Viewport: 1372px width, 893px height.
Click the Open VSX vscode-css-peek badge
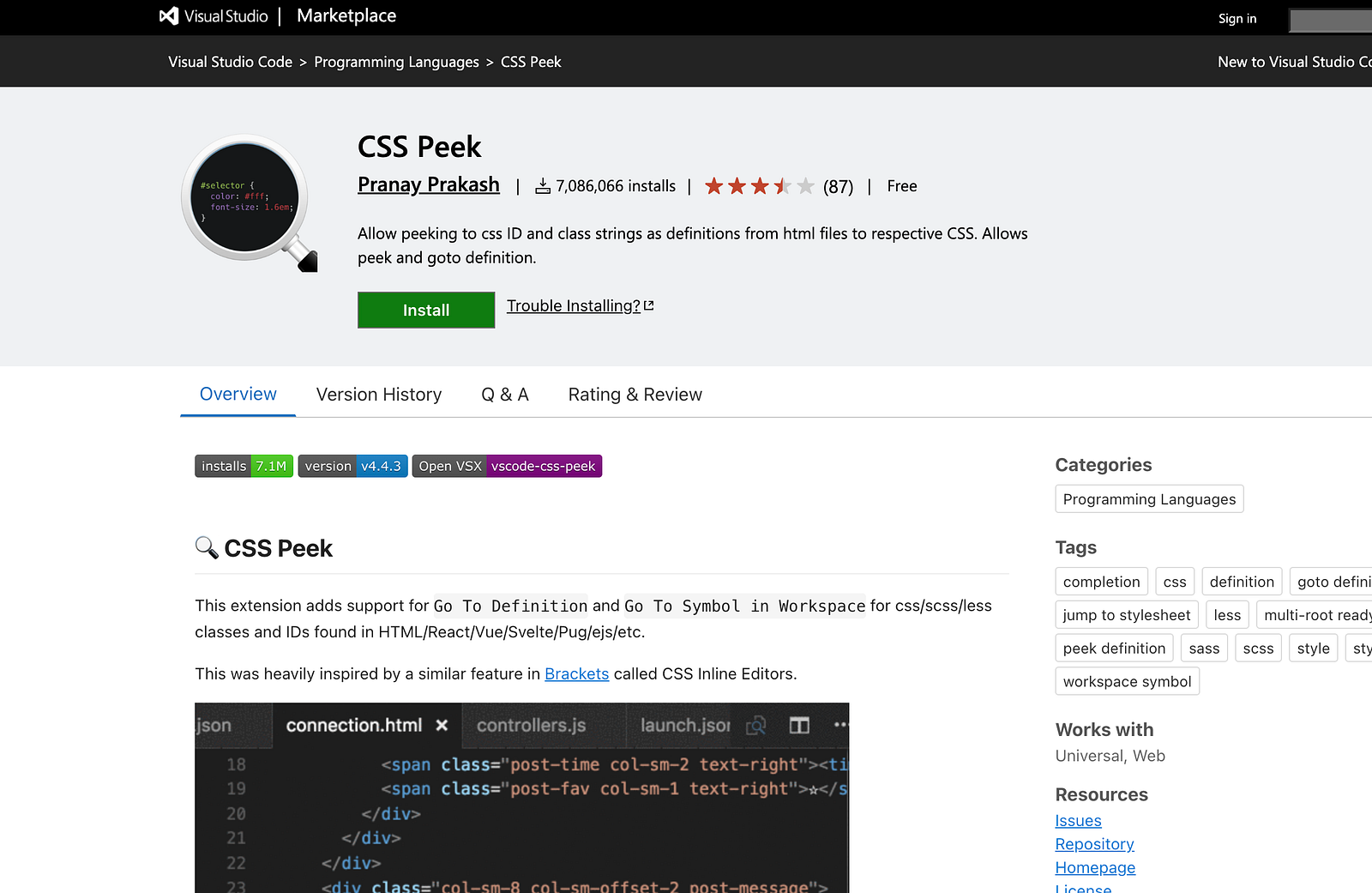coord(507,466)
